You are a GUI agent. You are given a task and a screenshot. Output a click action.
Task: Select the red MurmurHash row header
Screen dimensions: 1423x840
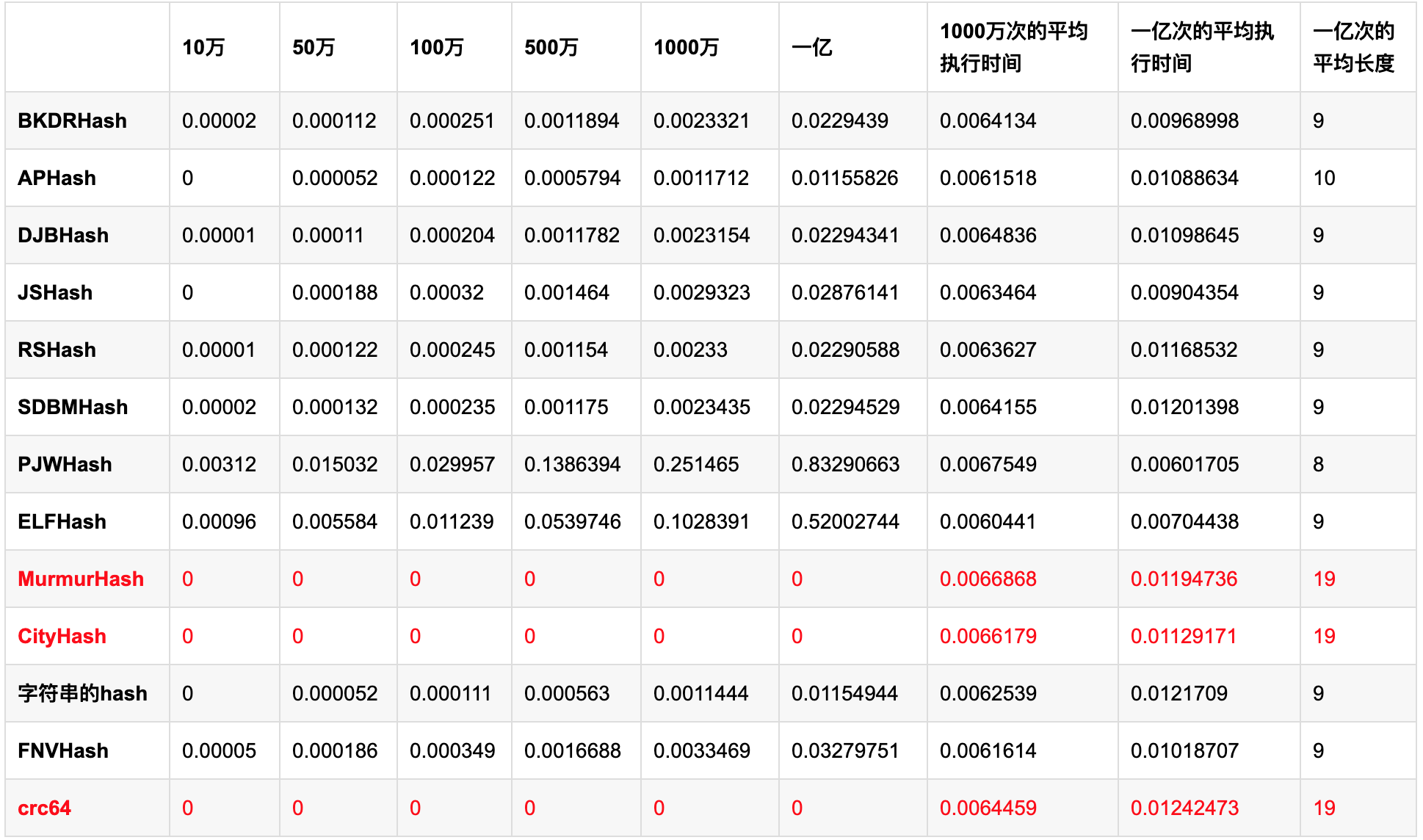point(81,579)
